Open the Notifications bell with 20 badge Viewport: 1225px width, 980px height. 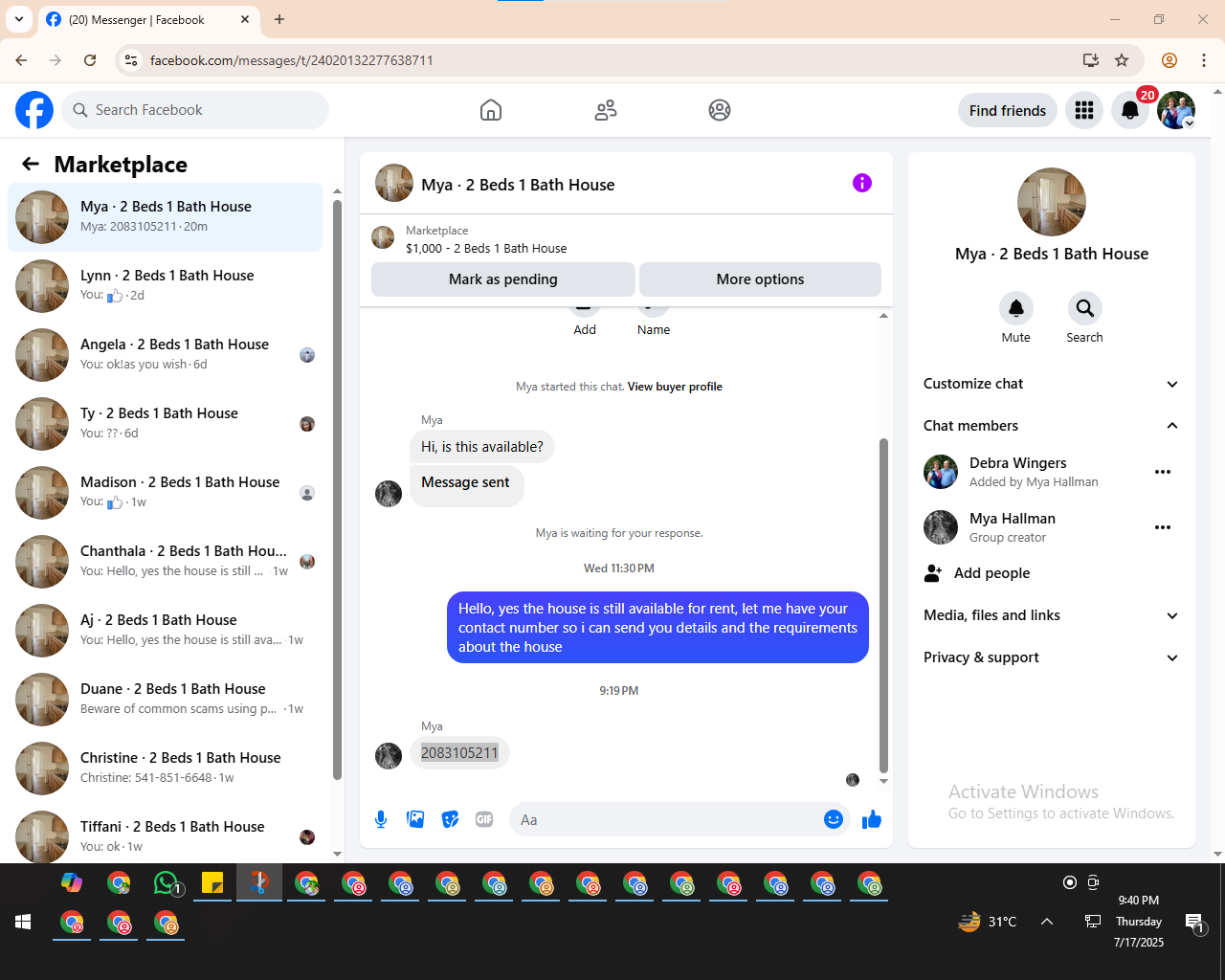(x=1130, y=110)
